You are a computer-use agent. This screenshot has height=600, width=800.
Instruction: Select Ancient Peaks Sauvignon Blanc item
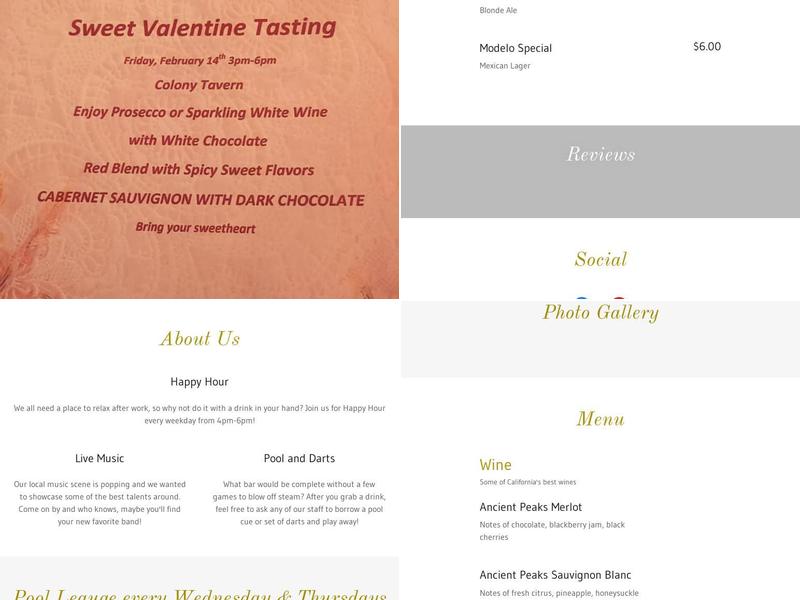pos(555,575)
